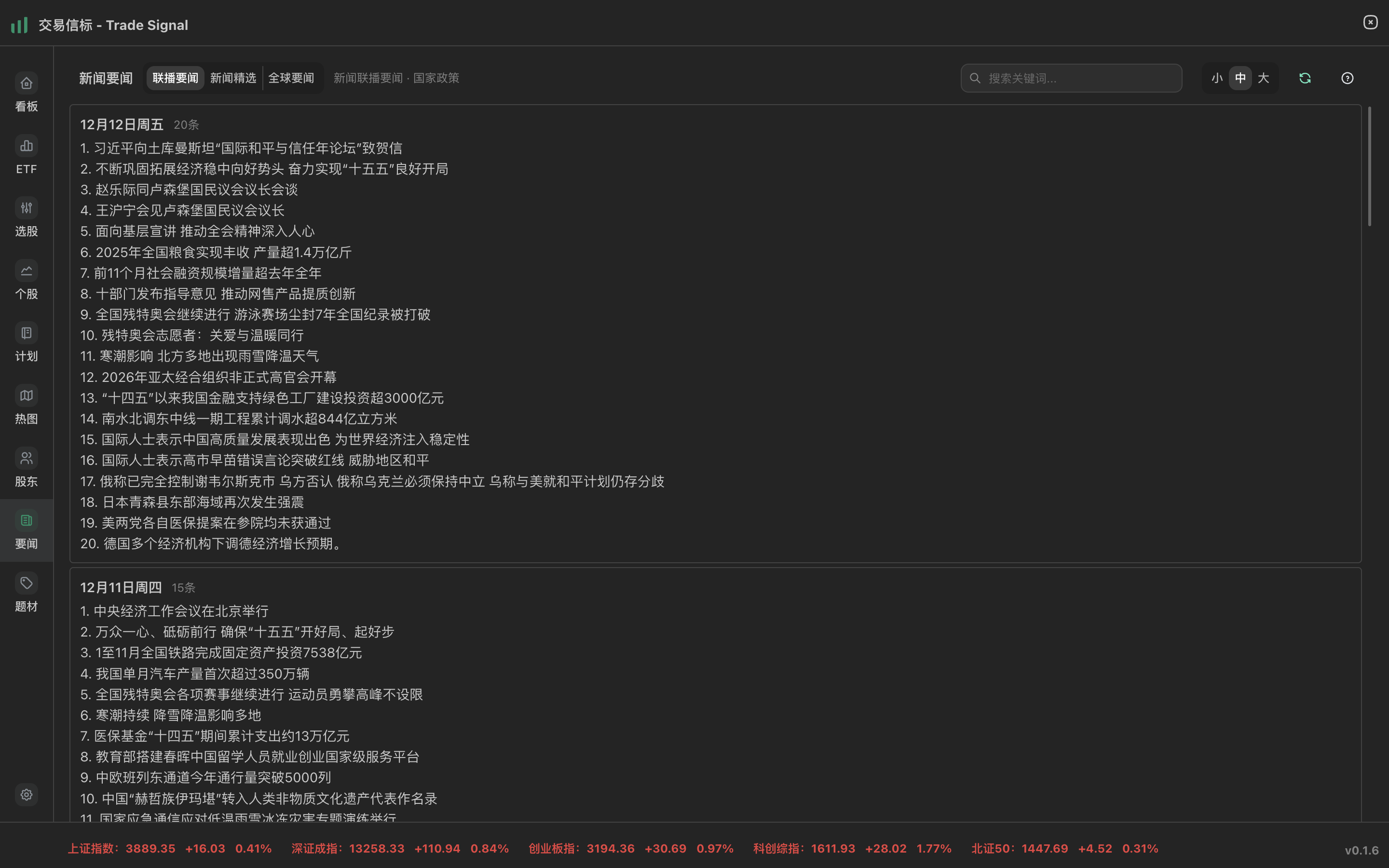Open the ETF sidebar icon

click(x=27, y=147)
